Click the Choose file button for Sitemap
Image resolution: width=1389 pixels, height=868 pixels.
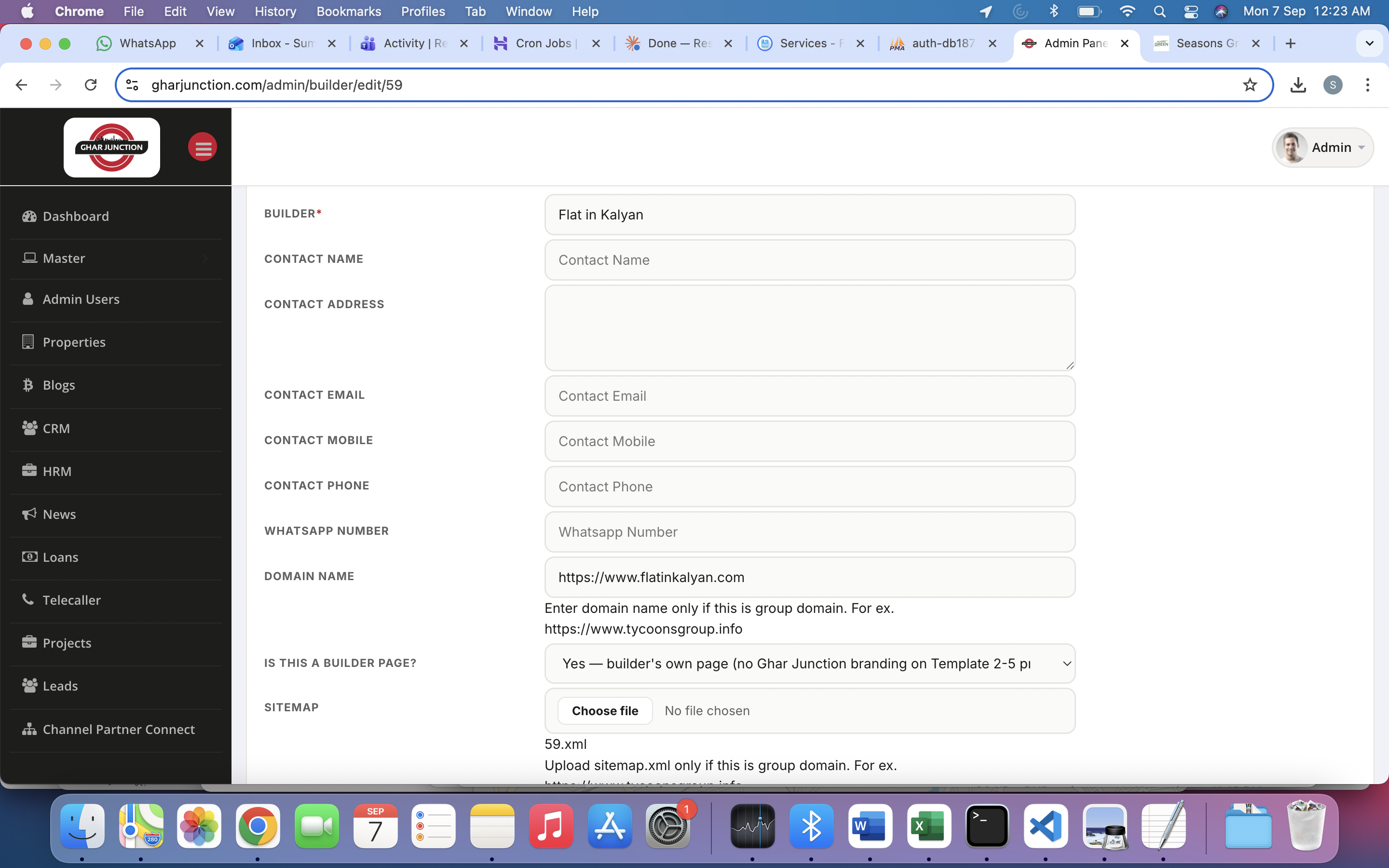point(605,711)
